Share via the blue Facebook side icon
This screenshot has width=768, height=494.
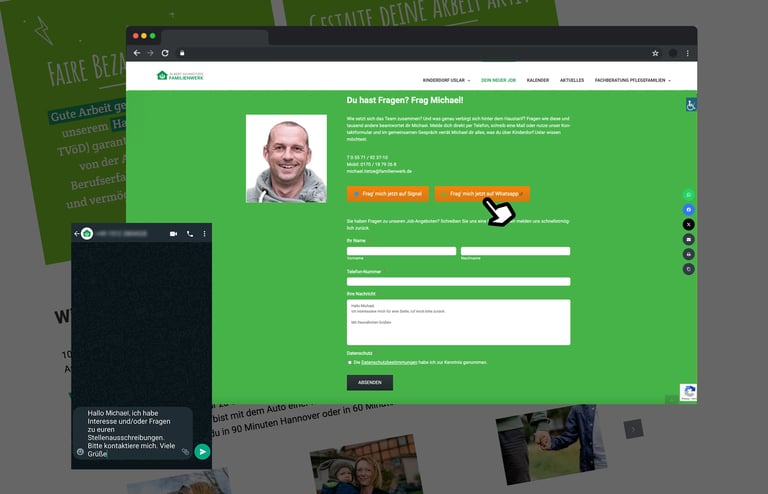[689, 210]
